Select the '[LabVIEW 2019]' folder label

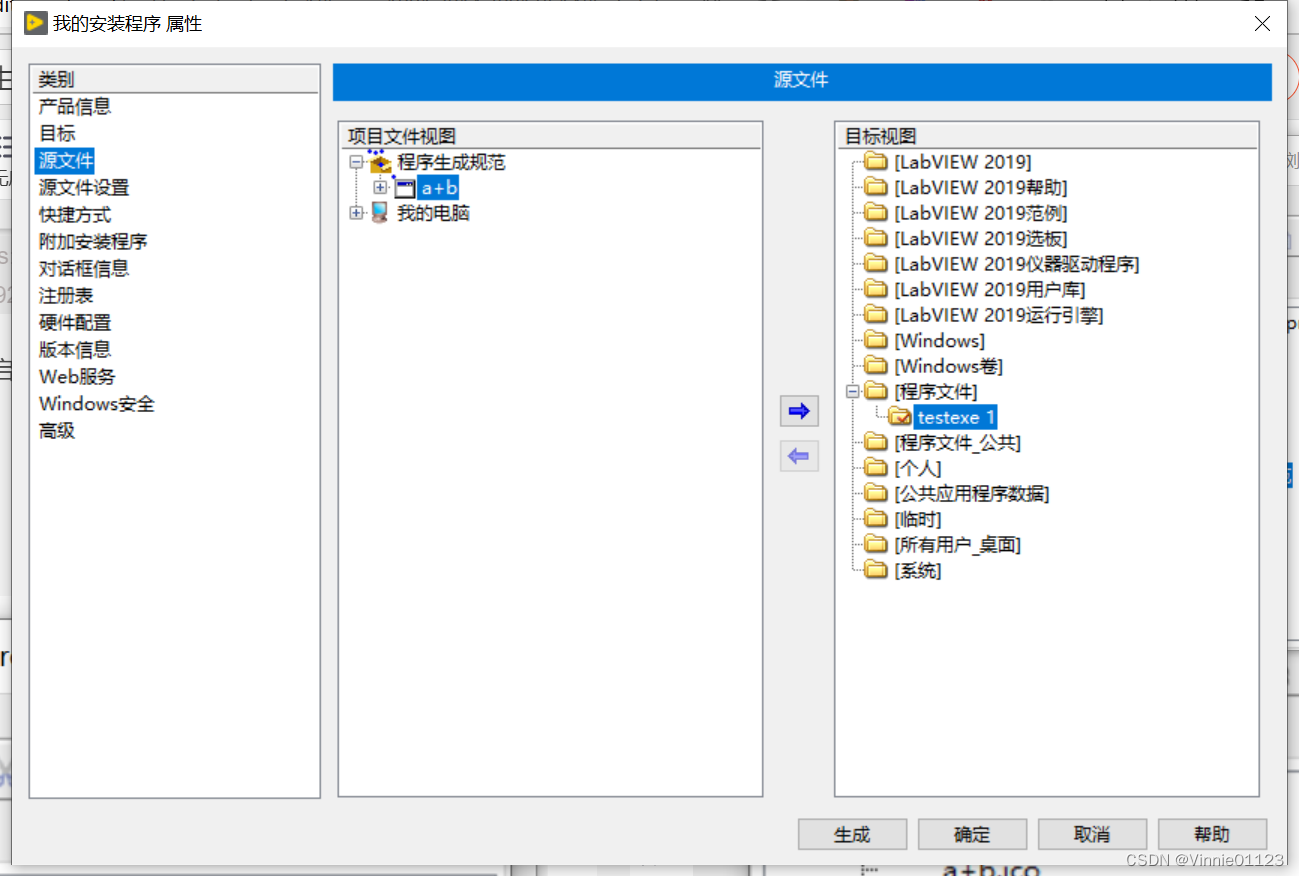[x=963, y=161]
